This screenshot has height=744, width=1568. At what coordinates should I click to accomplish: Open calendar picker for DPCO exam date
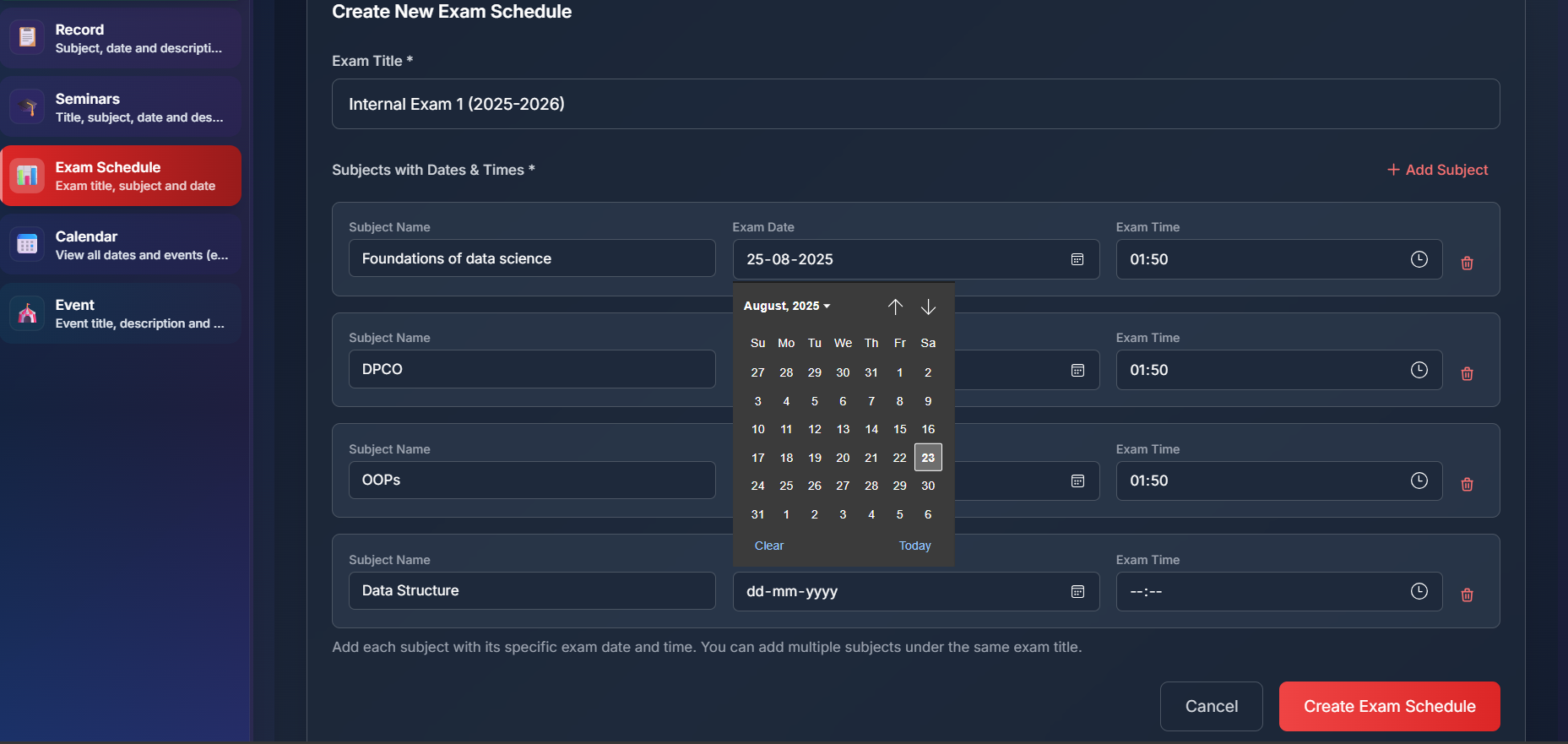click(x=1077, y=370)
